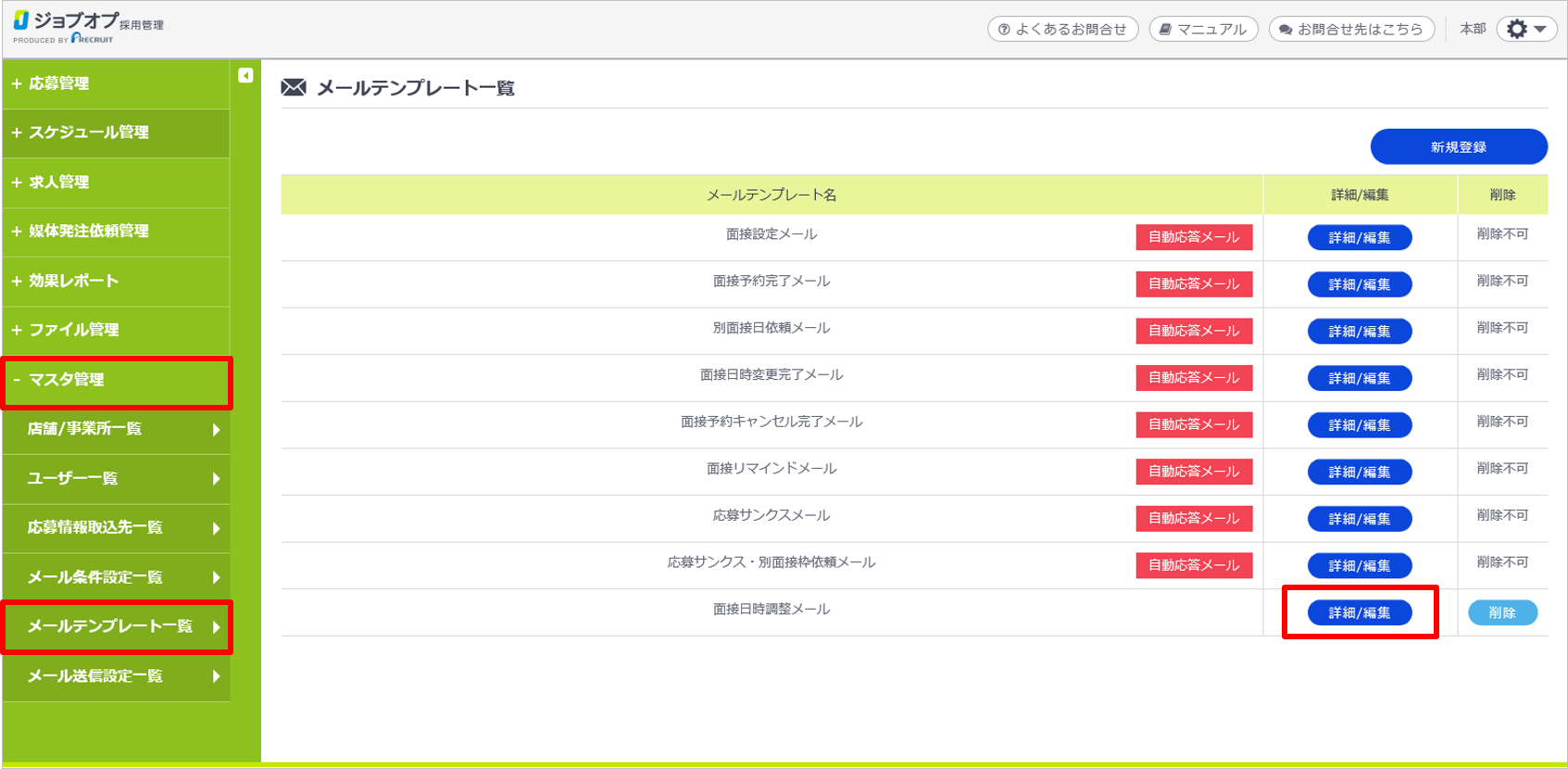Image resolution: width=1568 pixels, height=769 pixels.
Task: Collapse the sidebar with the arrow icon
Action: click(245, 75)
